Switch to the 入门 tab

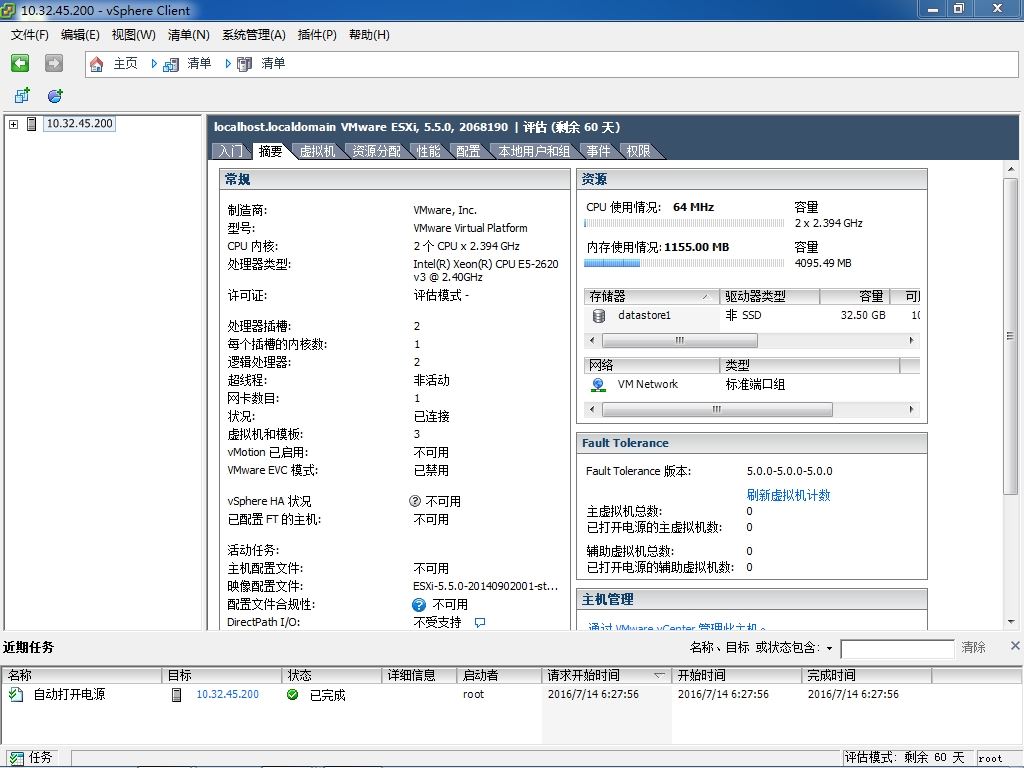[231, 152]
